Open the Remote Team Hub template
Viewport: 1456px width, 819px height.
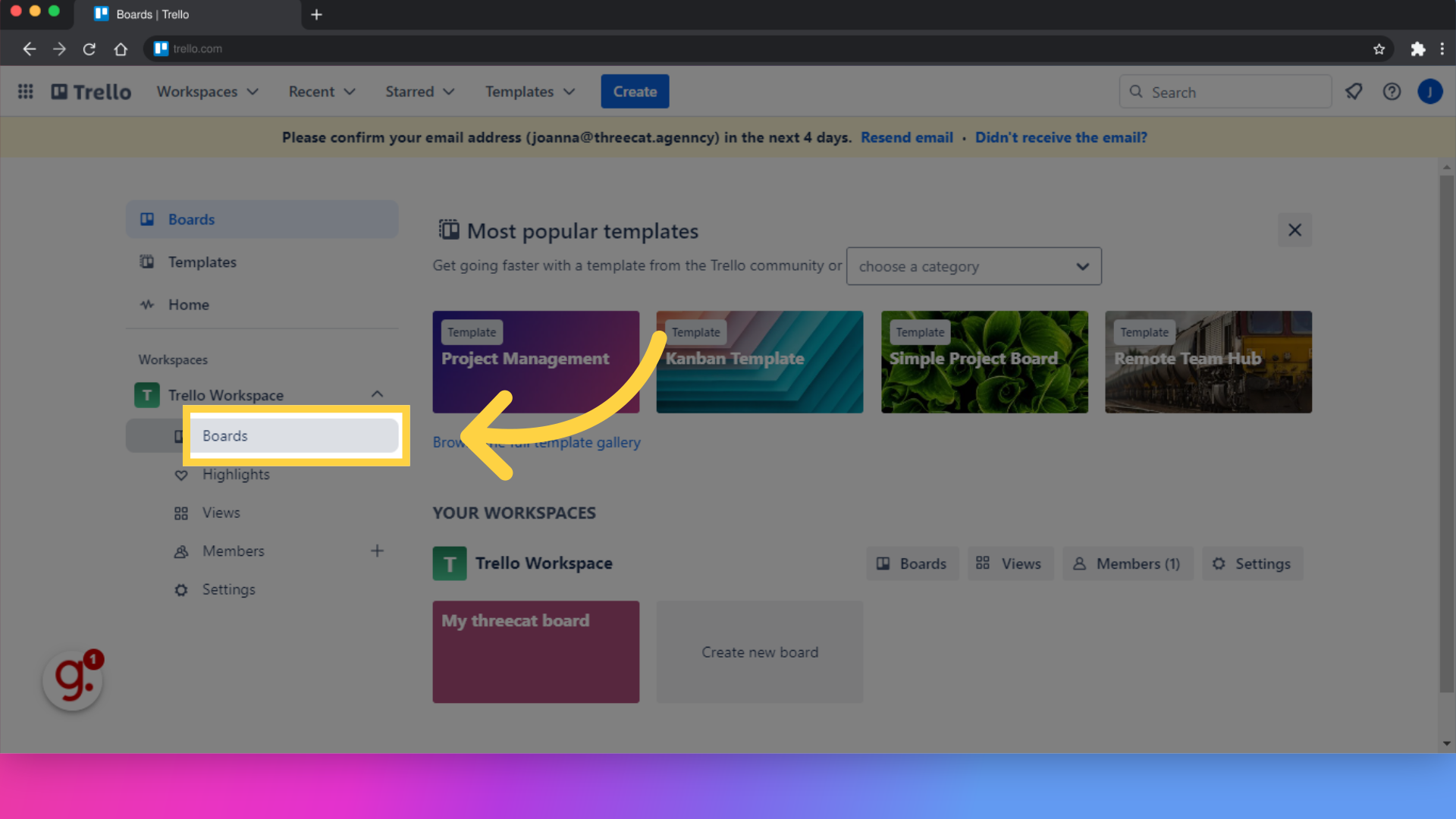tap(1208, 362)
